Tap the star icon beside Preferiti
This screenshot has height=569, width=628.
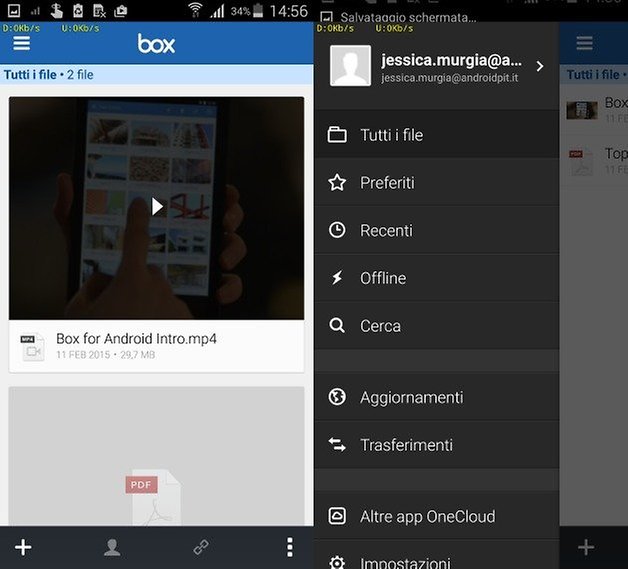pos(337,183)
